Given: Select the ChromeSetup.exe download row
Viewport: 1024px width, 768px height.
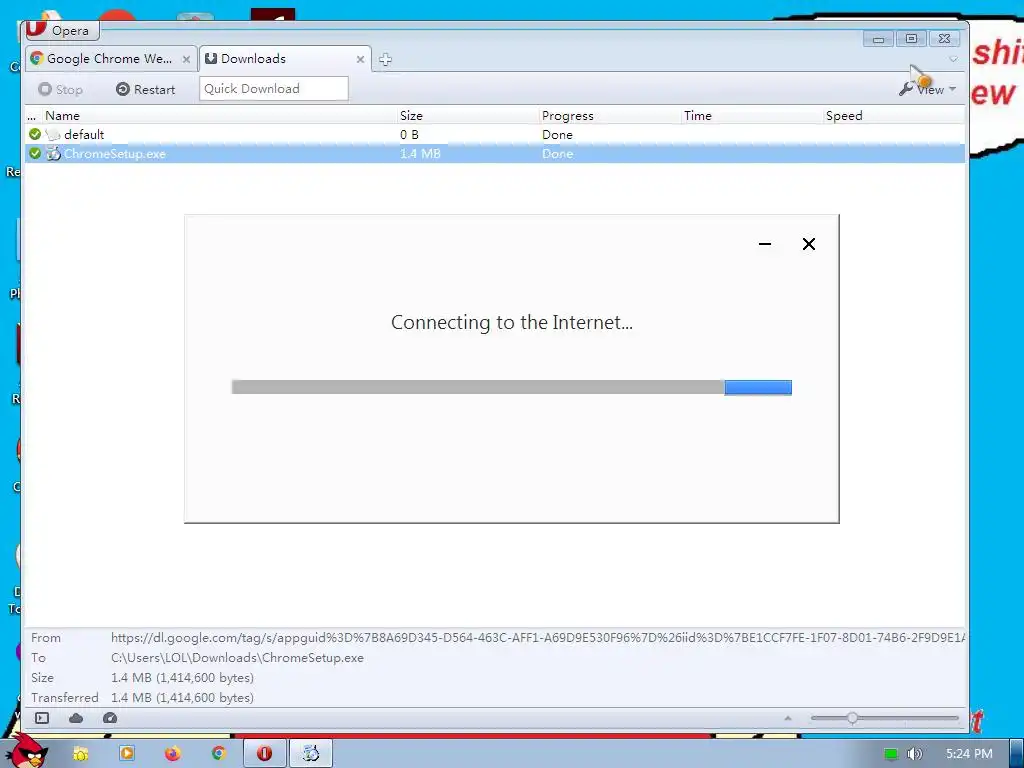Looking at the screenshot, I should 494,153.
